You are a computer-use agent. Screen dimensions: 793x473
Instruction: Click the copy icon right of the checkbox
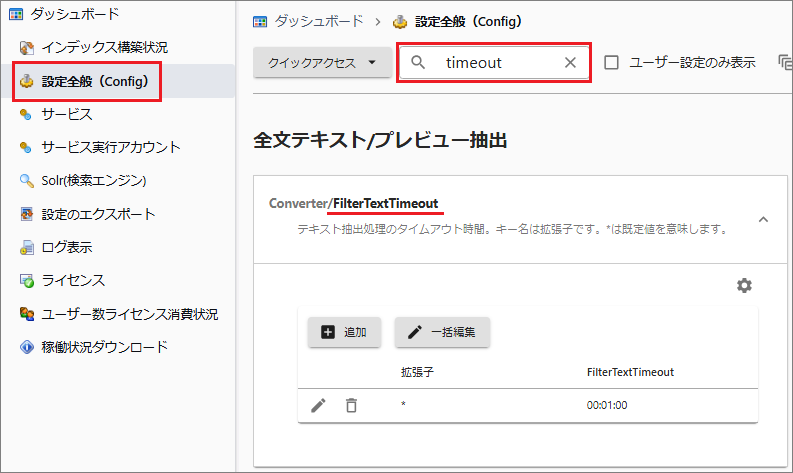(x=784, y=63)
